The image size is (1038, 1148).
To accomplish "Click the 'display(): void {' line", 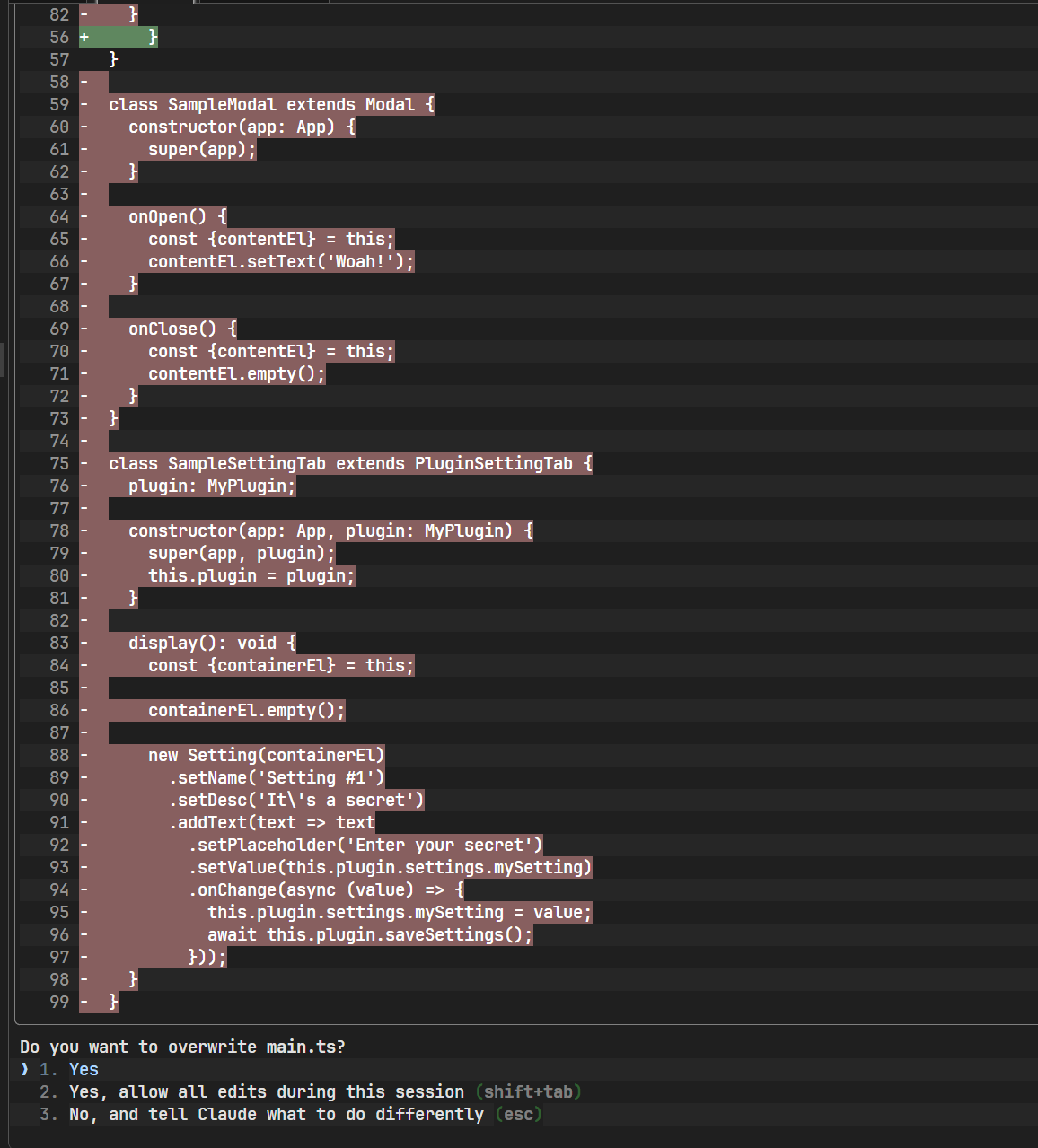I will [x=212, y=643].
